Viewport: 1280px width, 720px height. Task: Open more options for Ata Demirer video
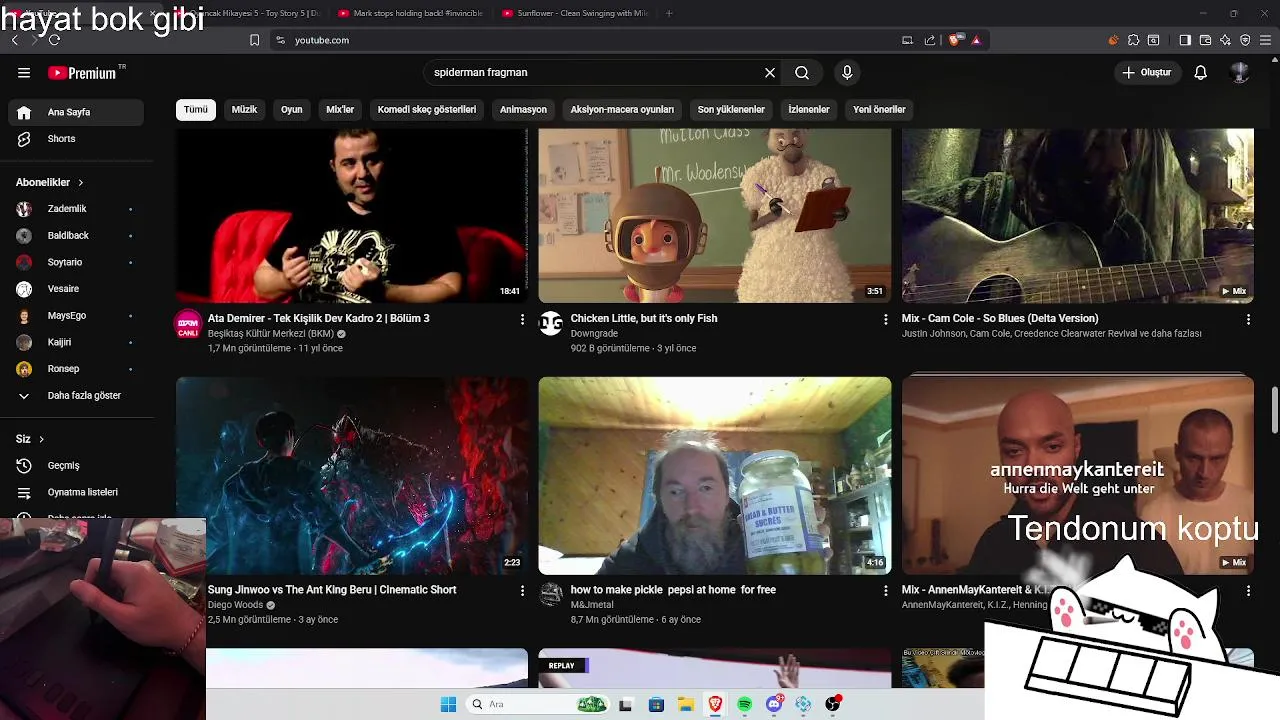[x=522, y=319]
